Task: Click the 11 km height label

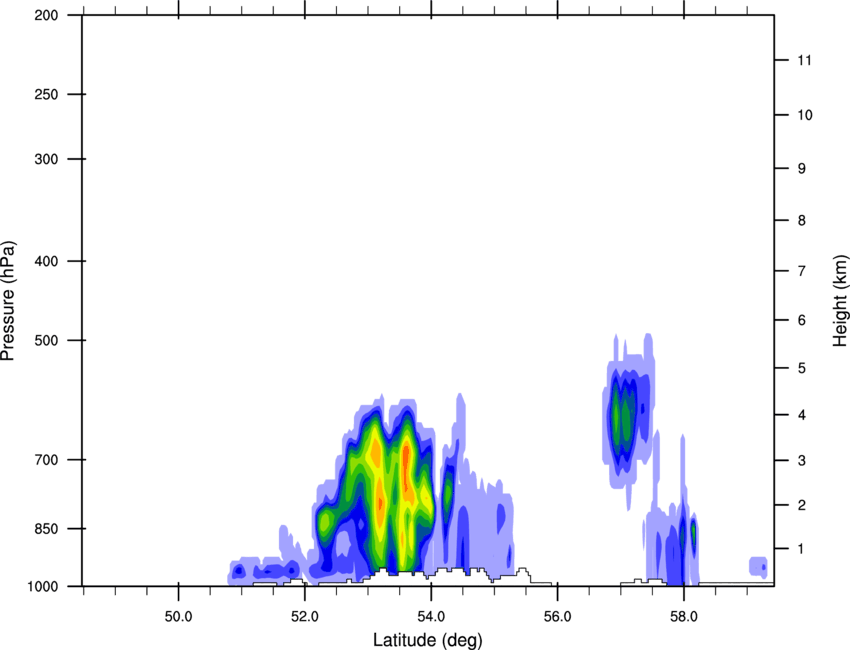Action: point(805,60)
